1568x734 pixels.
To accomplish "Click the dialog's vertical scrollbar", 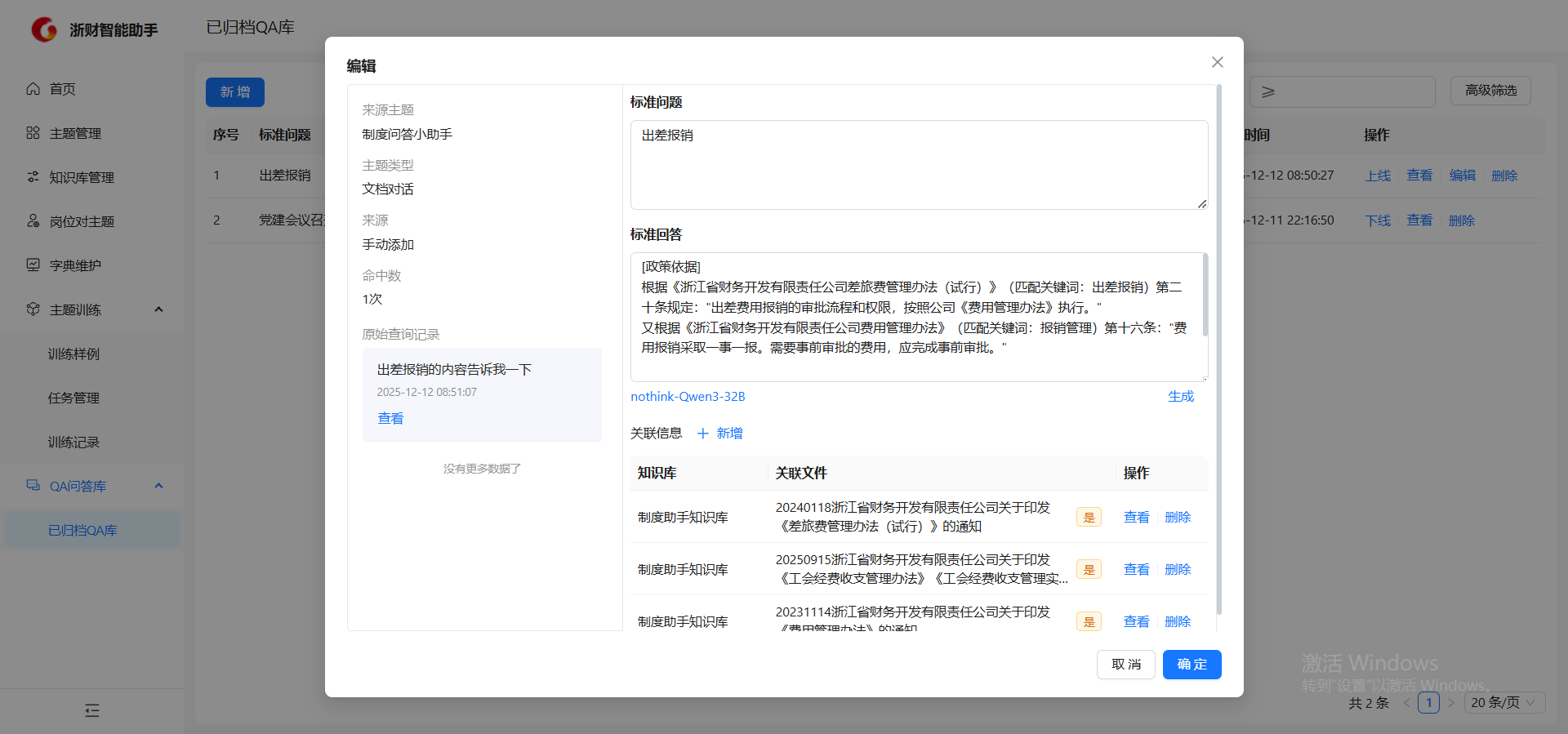I will (x=1218, y=351).
